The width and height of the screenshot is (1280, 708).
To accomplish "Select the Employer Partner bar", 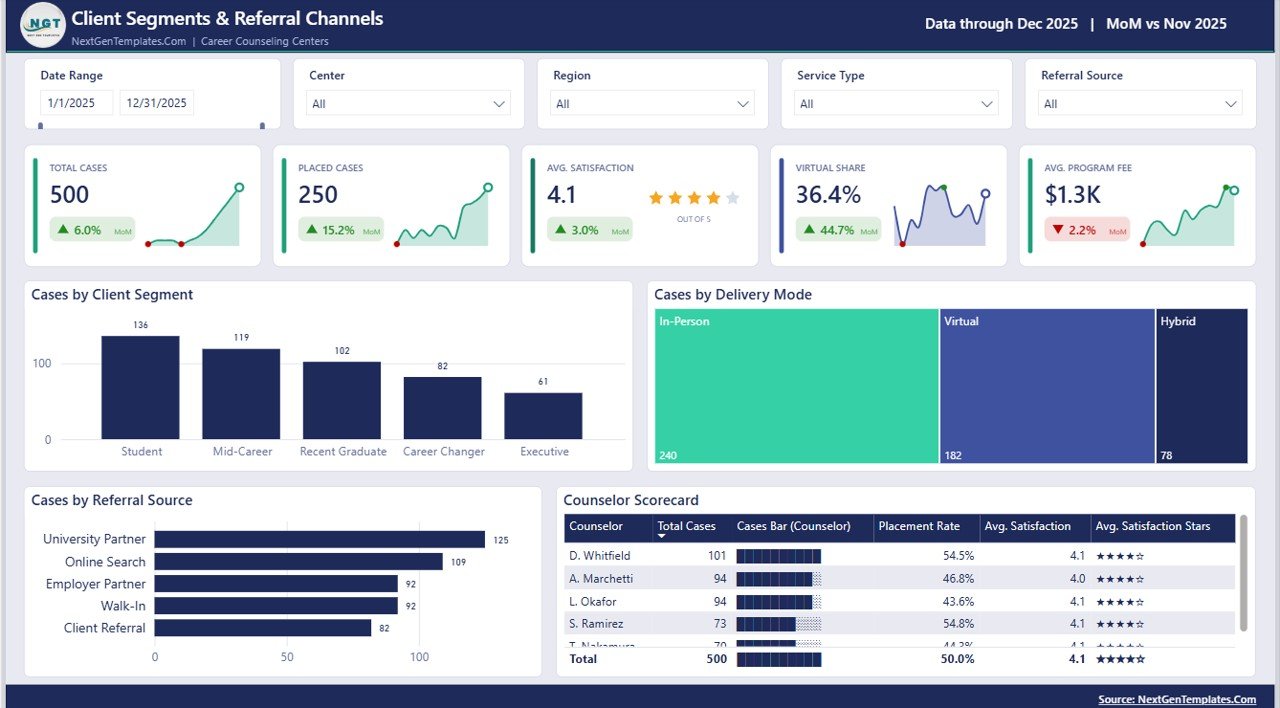I will (276, 584).
